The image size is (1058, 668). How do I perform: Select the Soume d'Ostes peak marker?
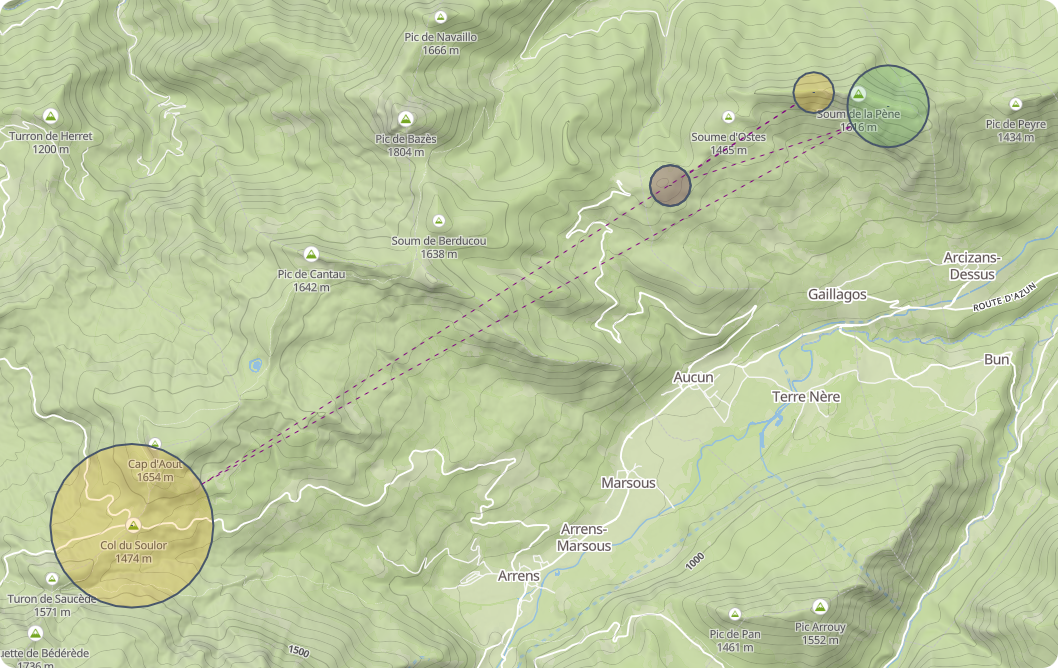[728, 117]
